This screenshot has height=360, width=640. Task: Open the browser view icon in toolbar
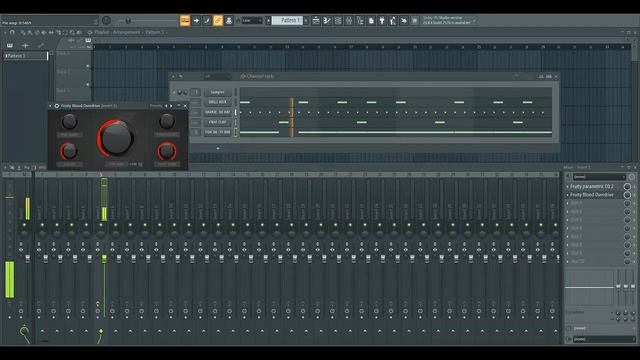pos(360,20)
